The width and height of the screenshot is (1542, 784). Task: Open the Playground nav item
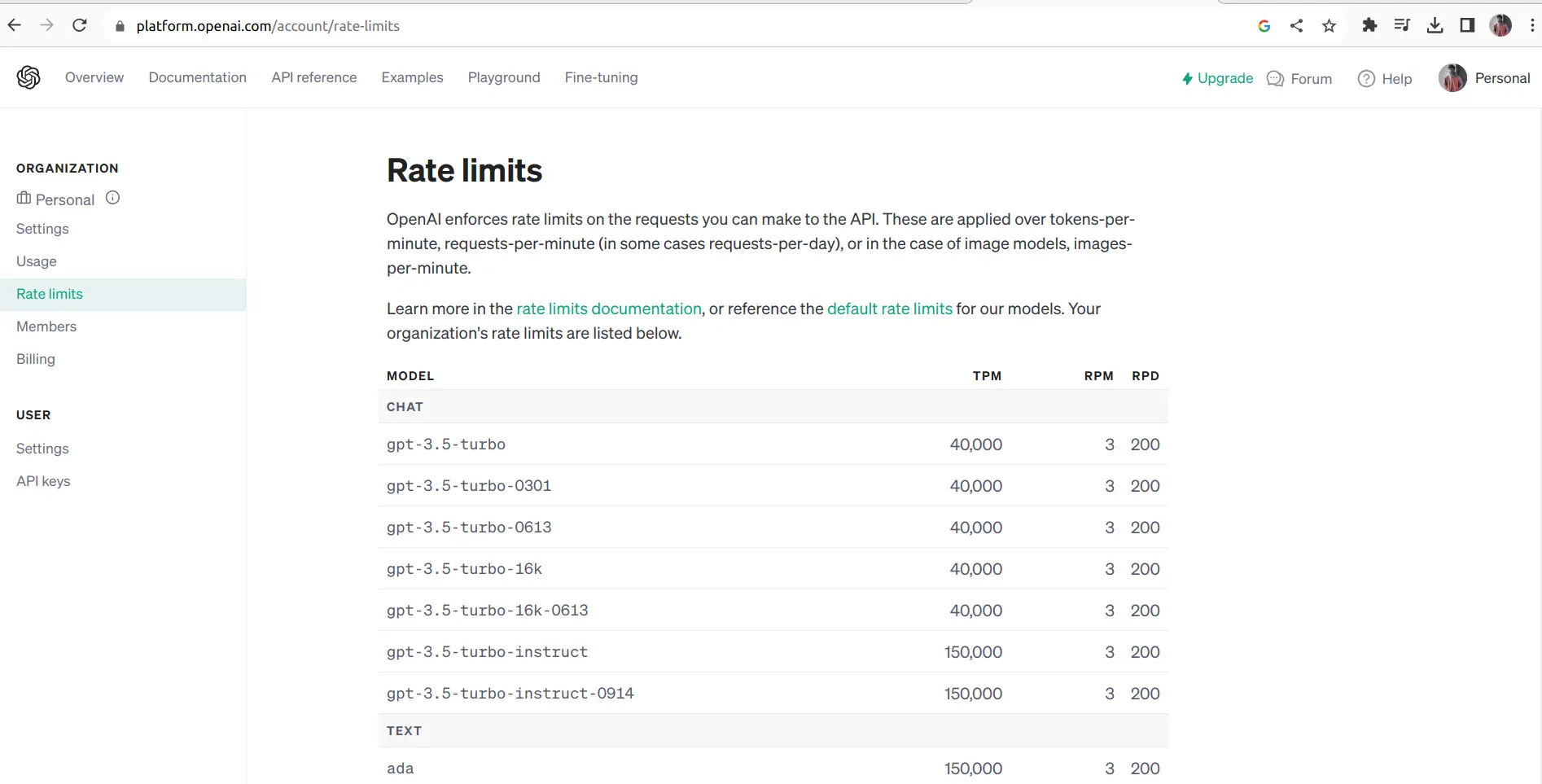[x=504, y=77]
